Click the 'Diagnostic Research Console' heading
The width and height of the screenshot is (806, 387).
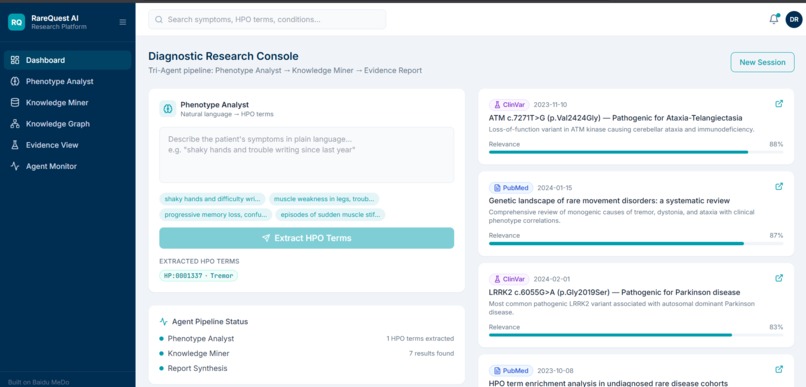coord(223,57)
